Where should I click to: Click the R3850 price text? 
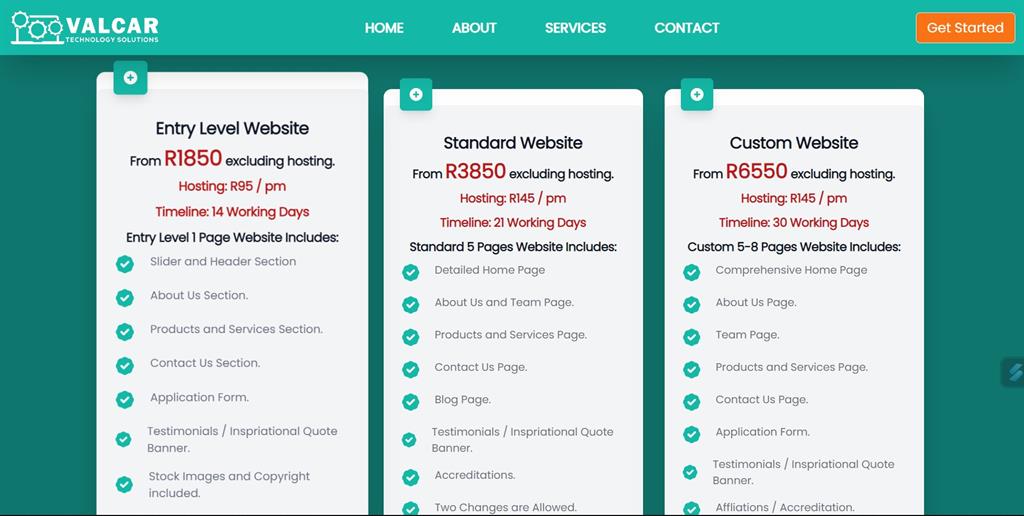(x=475, y=172)
